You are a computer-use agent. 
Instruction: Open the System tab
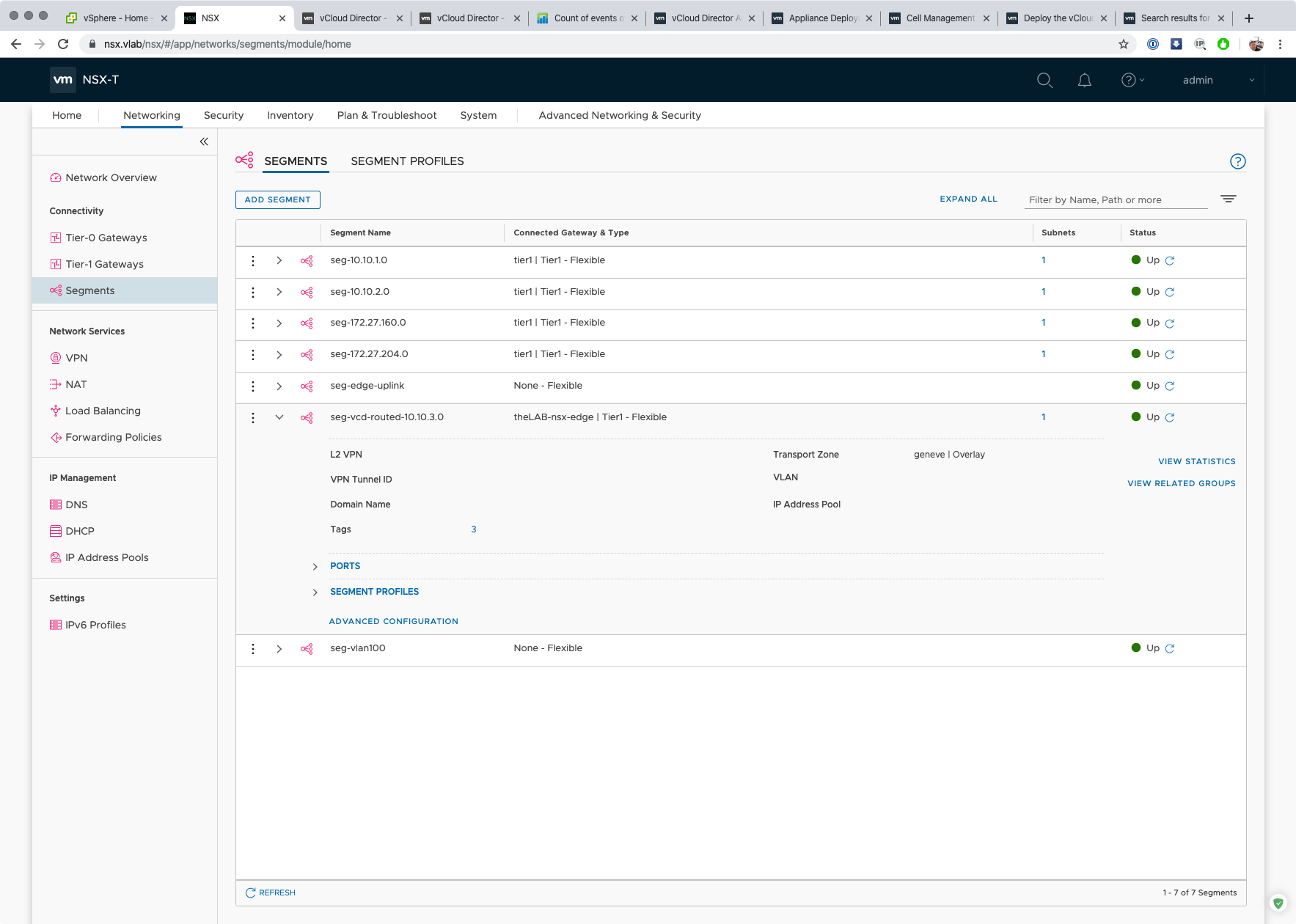pyautogui.click(x=479, y=115)
